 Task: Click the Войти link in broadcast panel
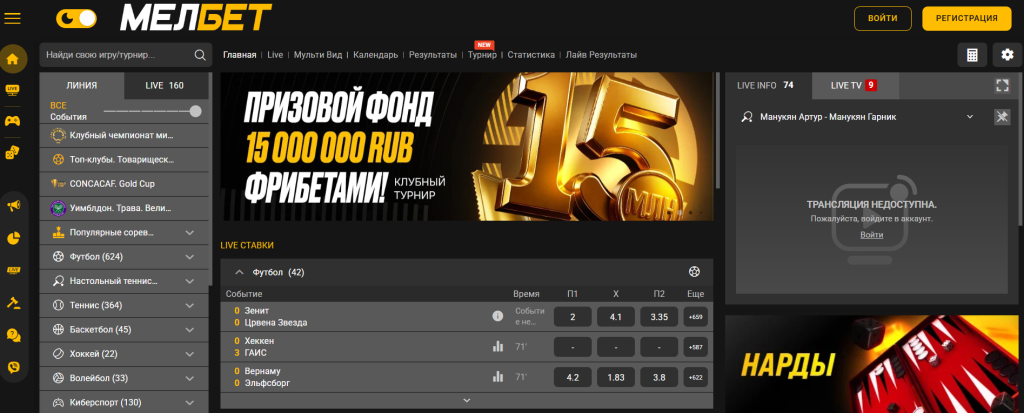pos(871,235)
